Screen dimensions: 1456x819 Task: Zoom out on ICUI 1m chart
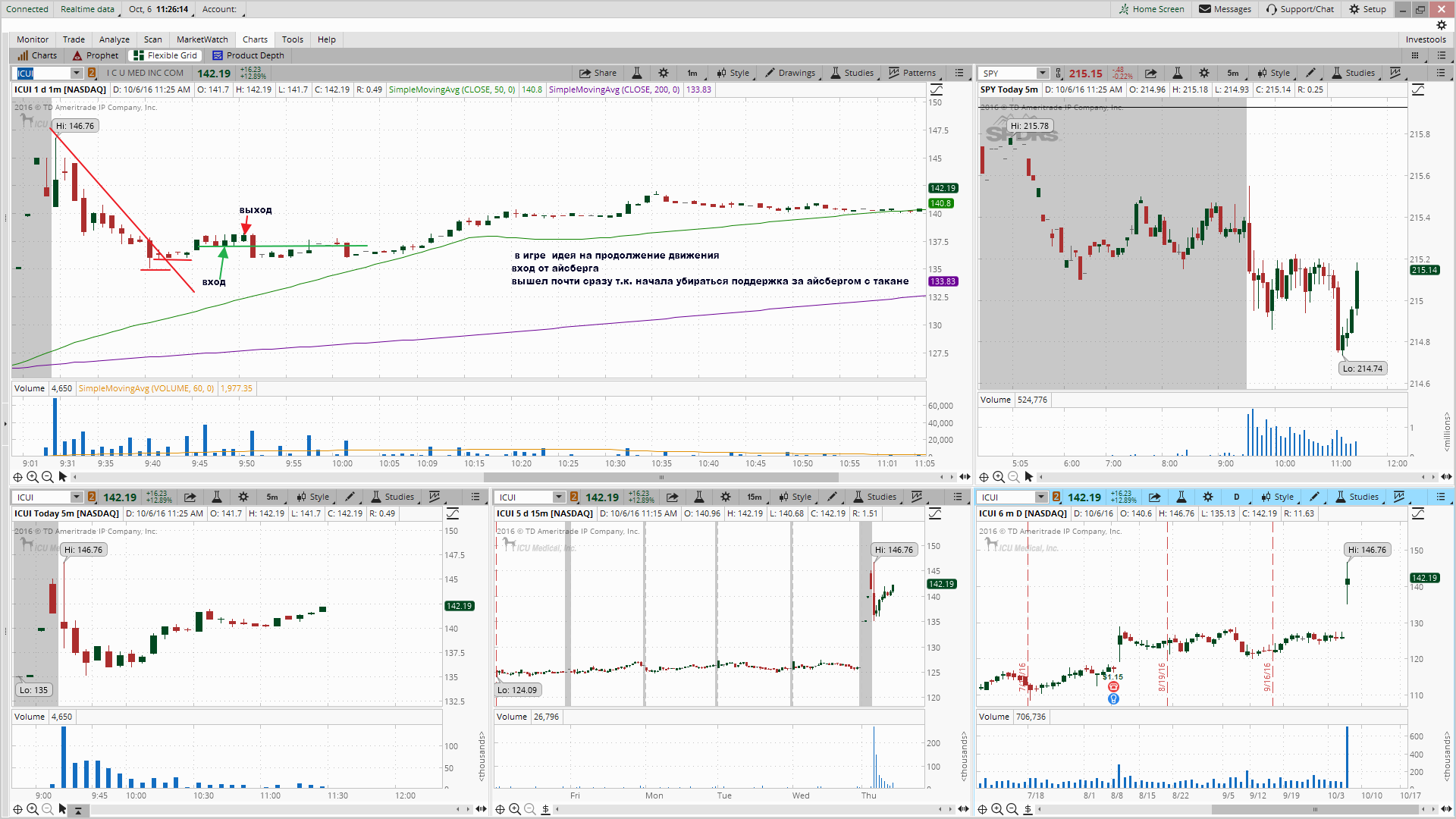[x=47, y=477]
